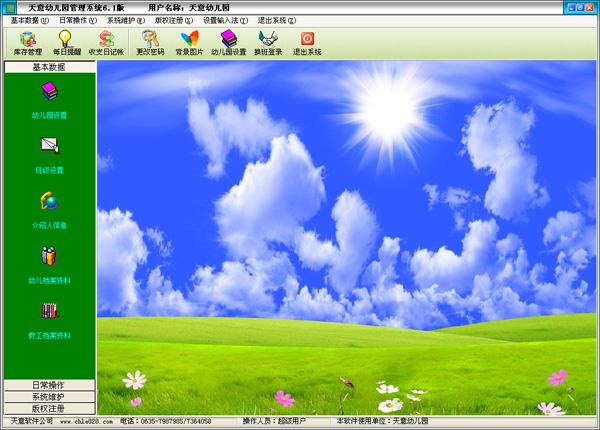Open 幼儿档案资料 sidebar icon

click(x=49, y=258)
